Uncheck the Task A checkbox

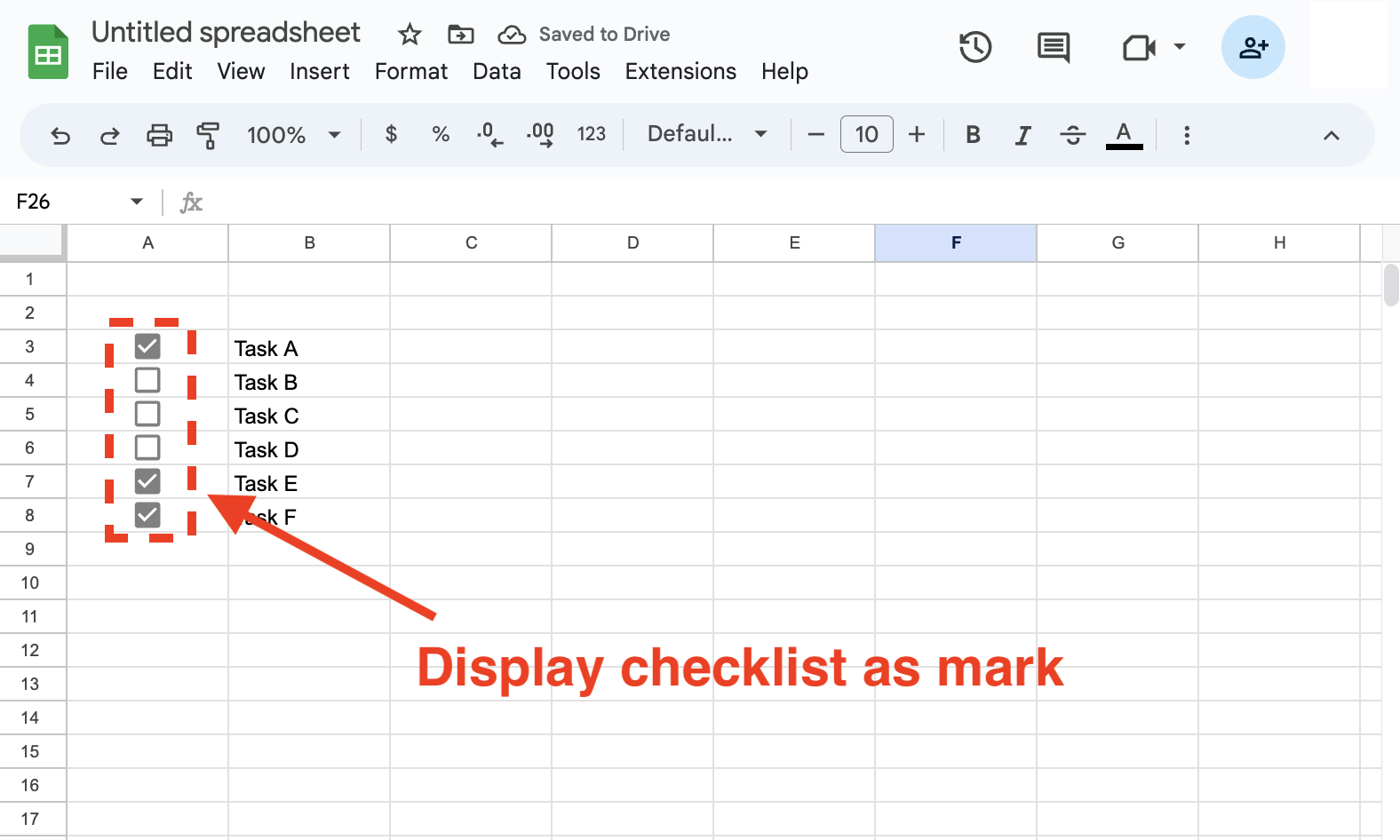[147, 346]
